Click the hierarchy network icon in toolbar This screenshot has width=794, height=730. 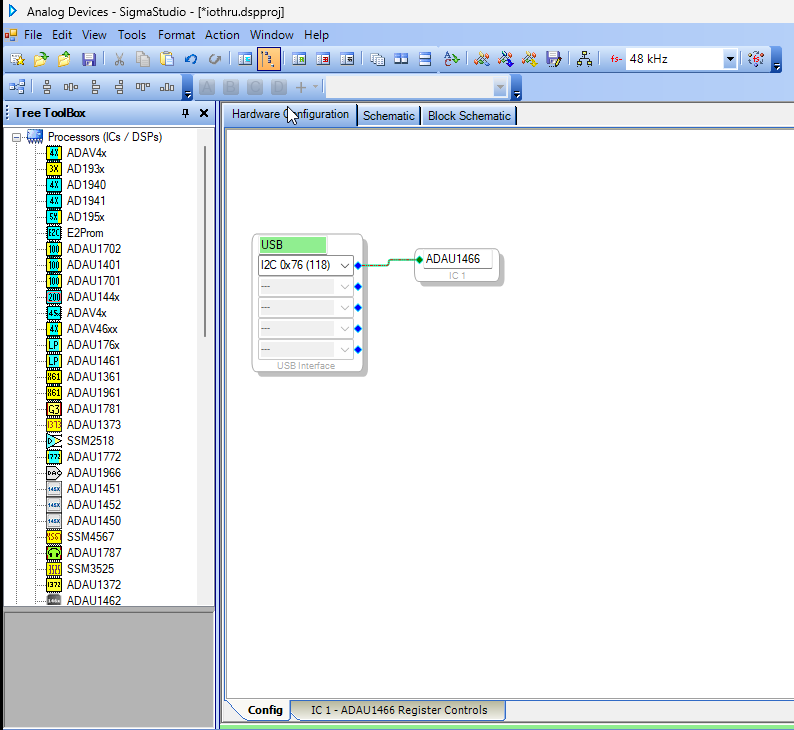(x=584, y=59)
